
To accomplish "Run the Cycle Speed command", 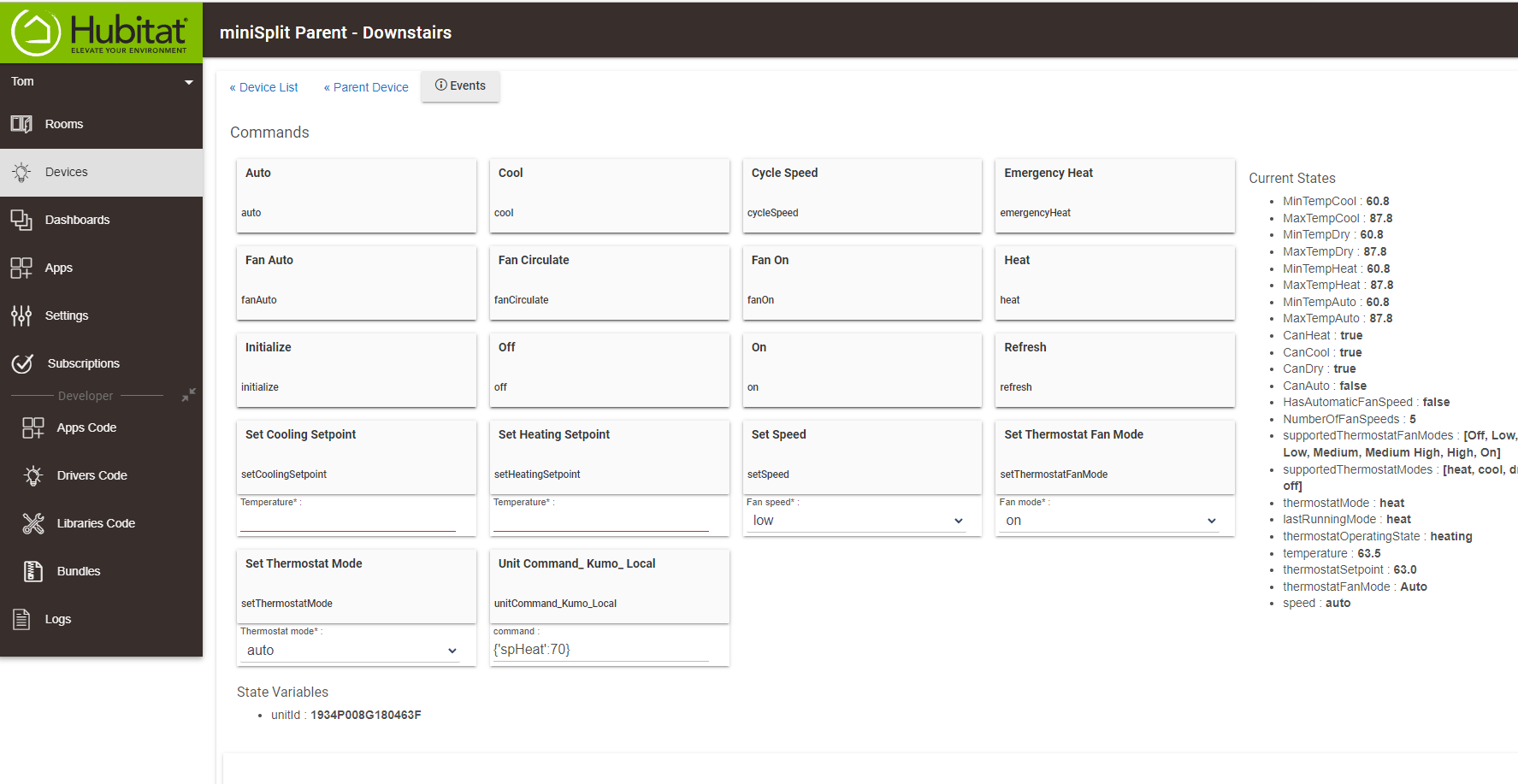I will [862, 195].
